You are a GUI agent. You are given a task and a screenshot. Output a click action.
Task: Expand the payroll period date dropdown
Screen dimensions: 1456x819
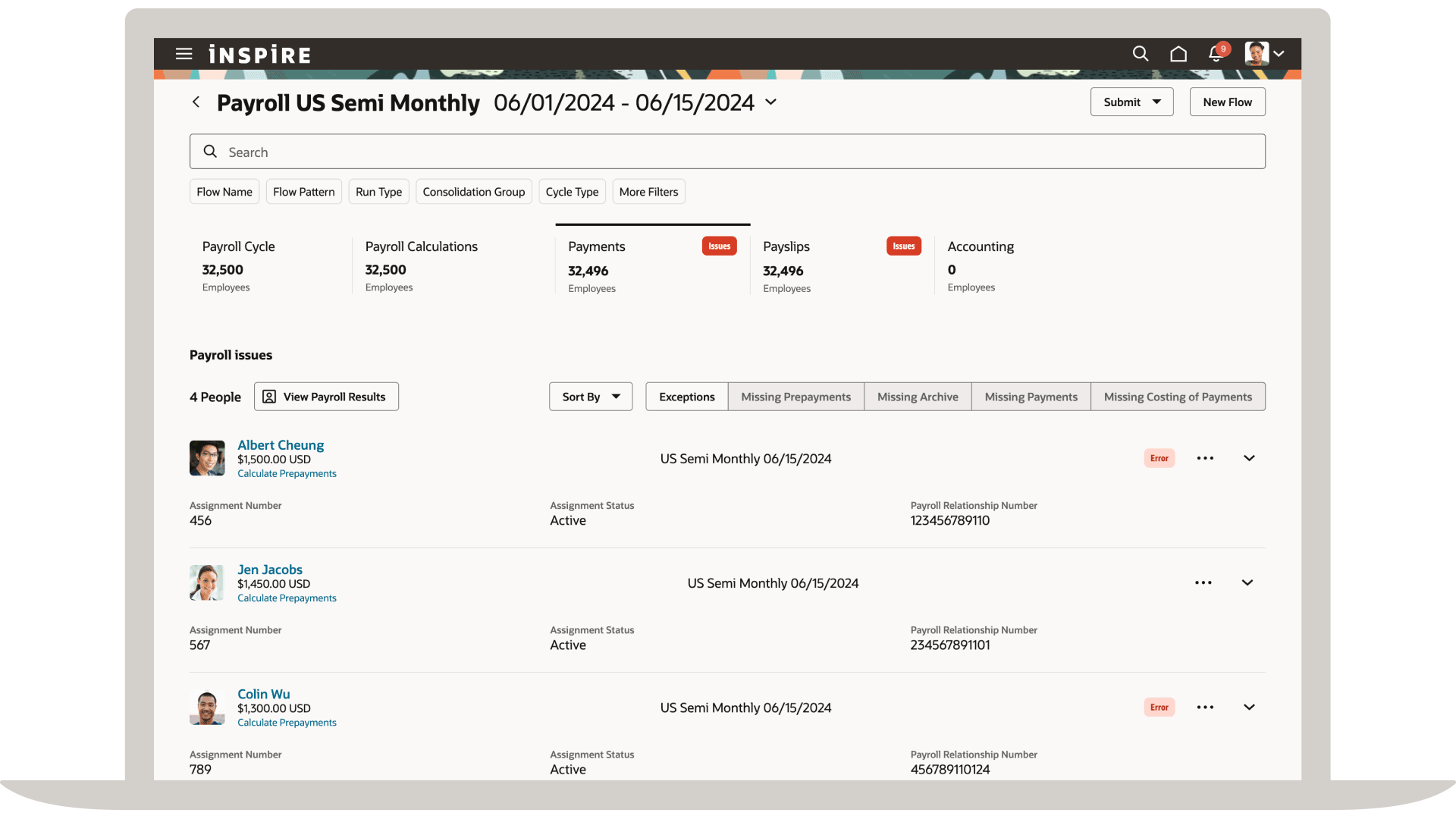771,102
